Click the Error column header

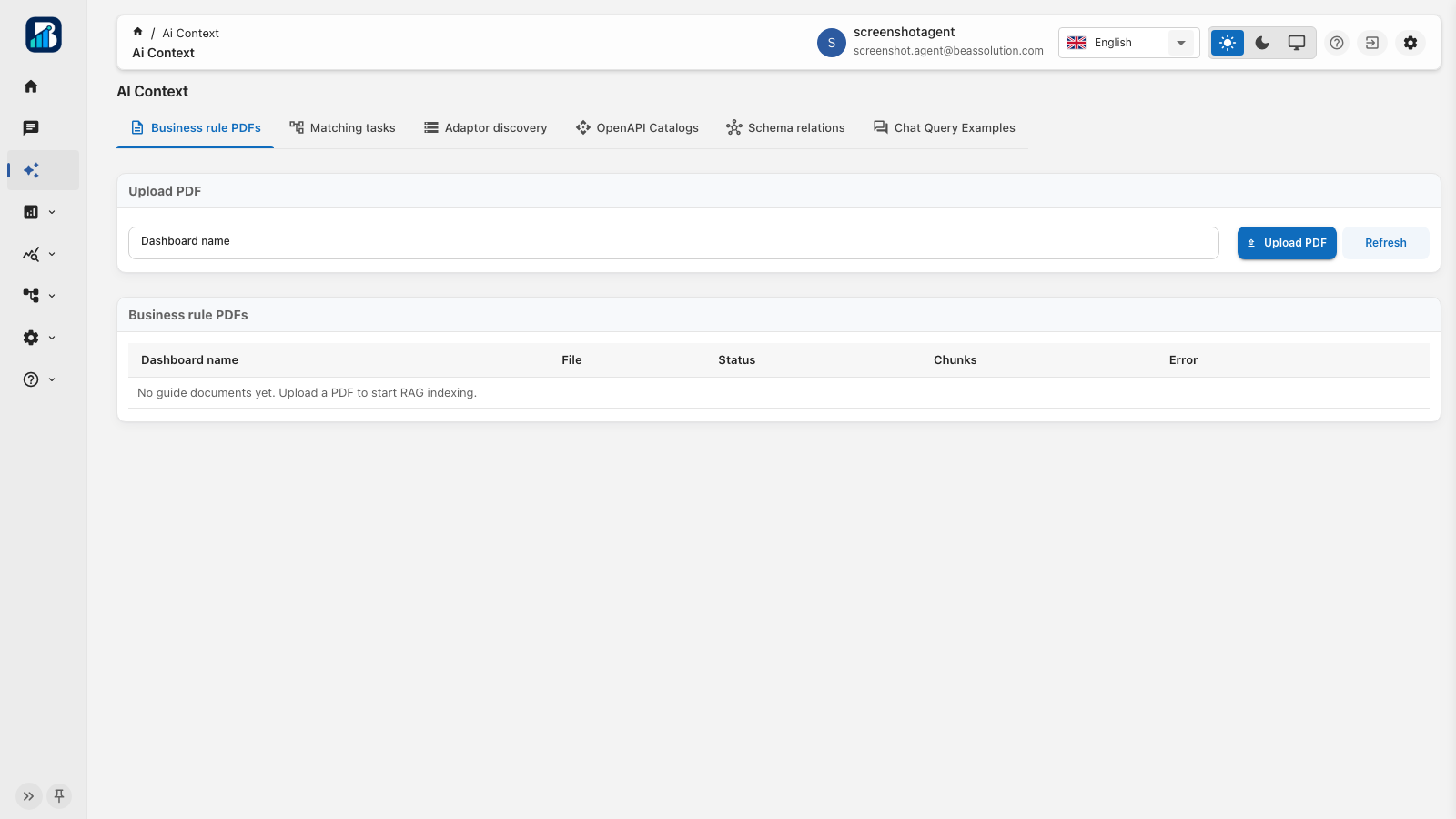[1183, 360]
